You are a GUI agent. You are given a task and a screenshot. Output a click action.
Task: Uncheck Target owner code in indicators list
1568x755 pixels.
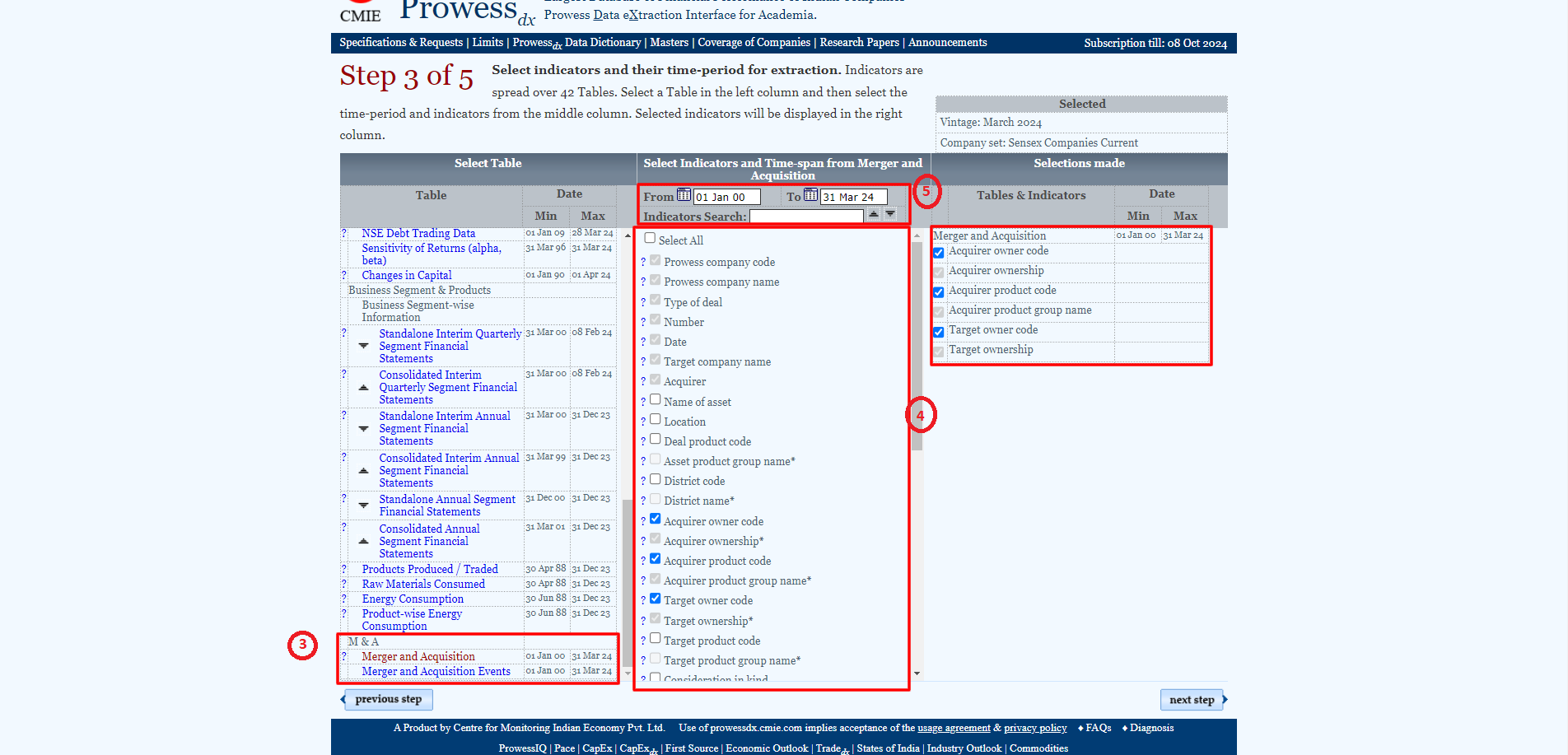coord(656,599)
